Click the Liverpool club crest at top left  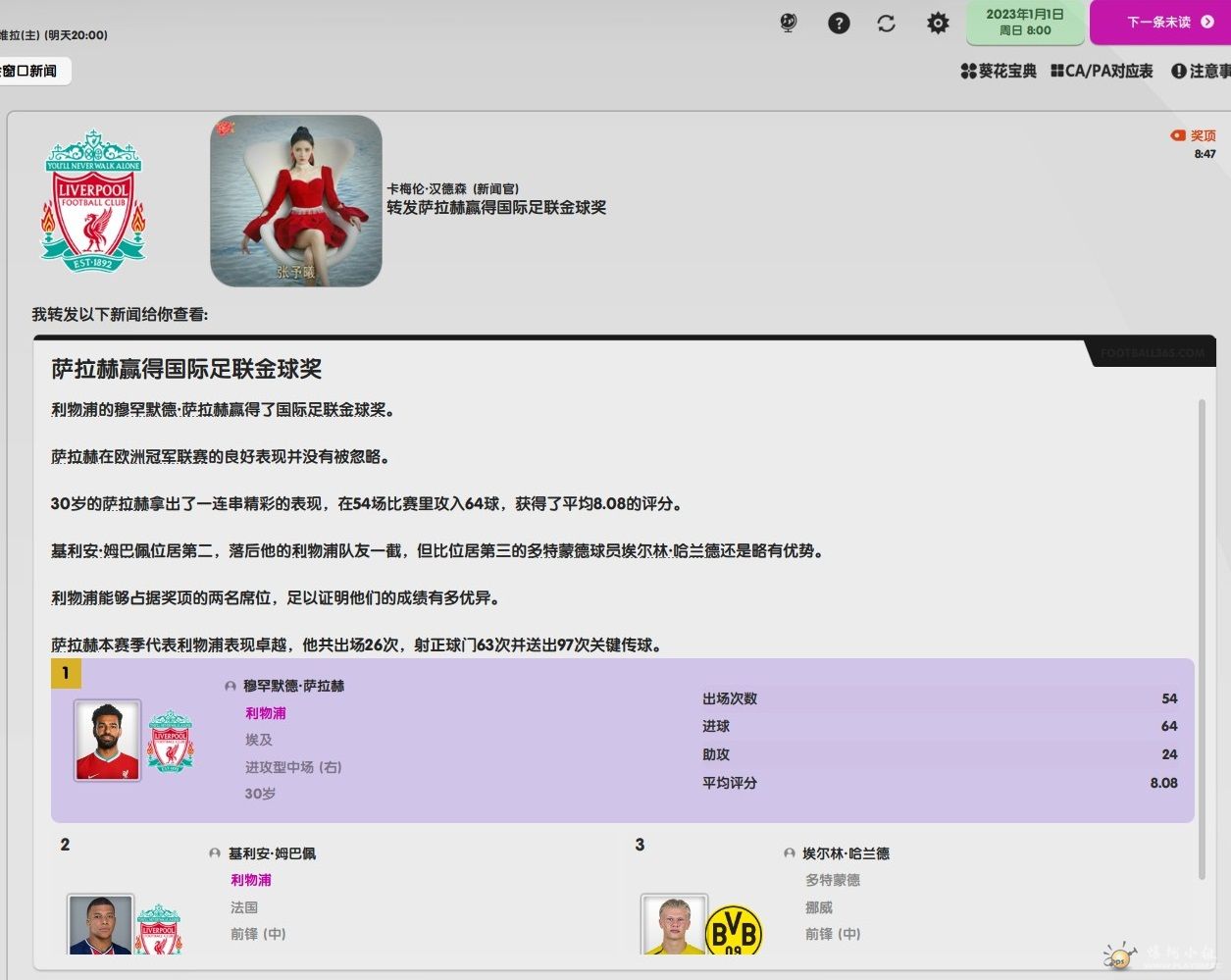pyautogui.click(x=93, y=199)
